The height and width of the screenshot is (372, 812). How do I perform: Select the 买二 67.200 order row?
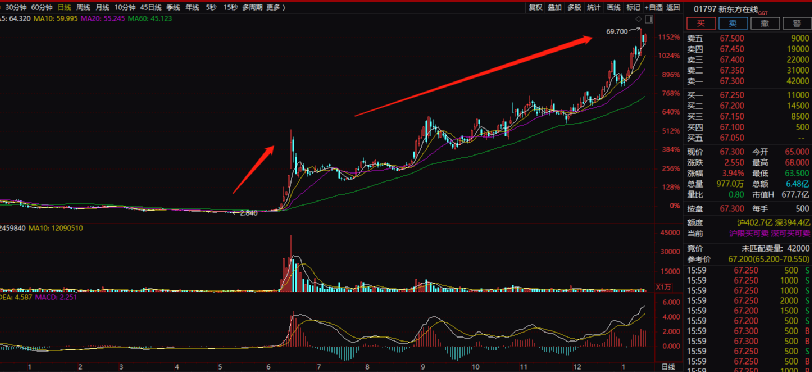click(x=748, y=106)
